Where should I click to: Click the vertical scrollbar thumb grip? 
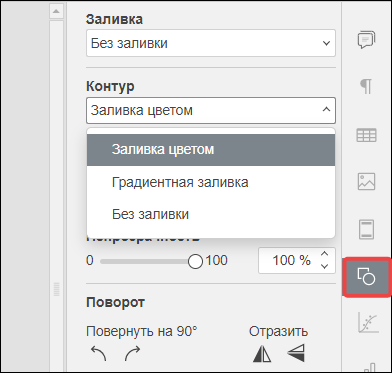point(56,289)
